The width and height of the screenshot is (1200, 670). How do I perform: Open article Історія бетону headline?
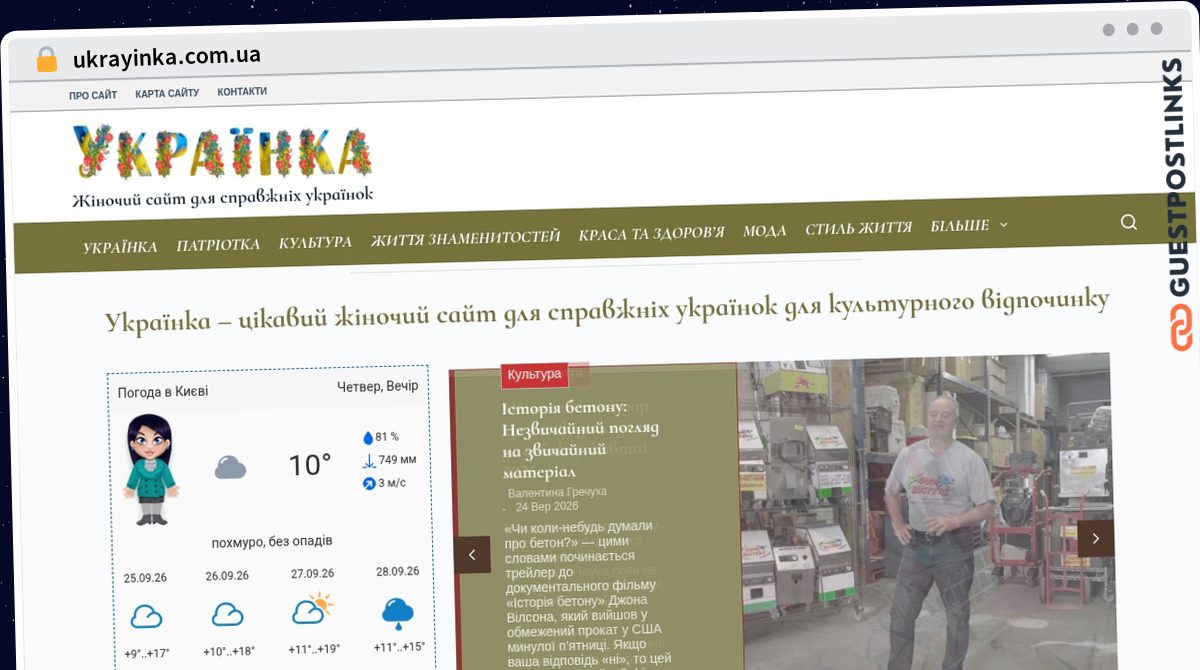point(580,438)
